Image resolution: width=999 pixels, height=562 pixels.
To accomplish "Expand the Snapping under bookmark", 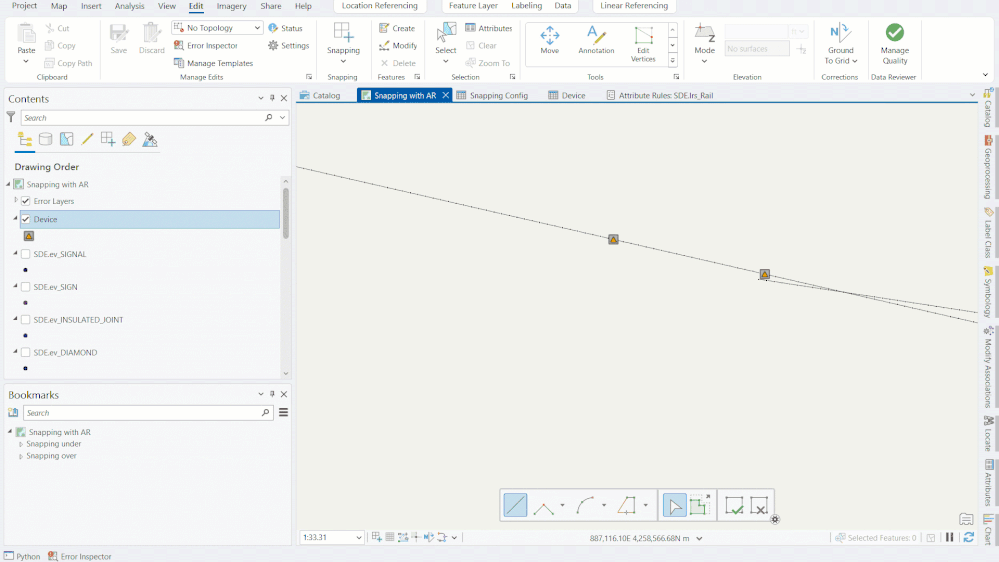I will [21, 444].
